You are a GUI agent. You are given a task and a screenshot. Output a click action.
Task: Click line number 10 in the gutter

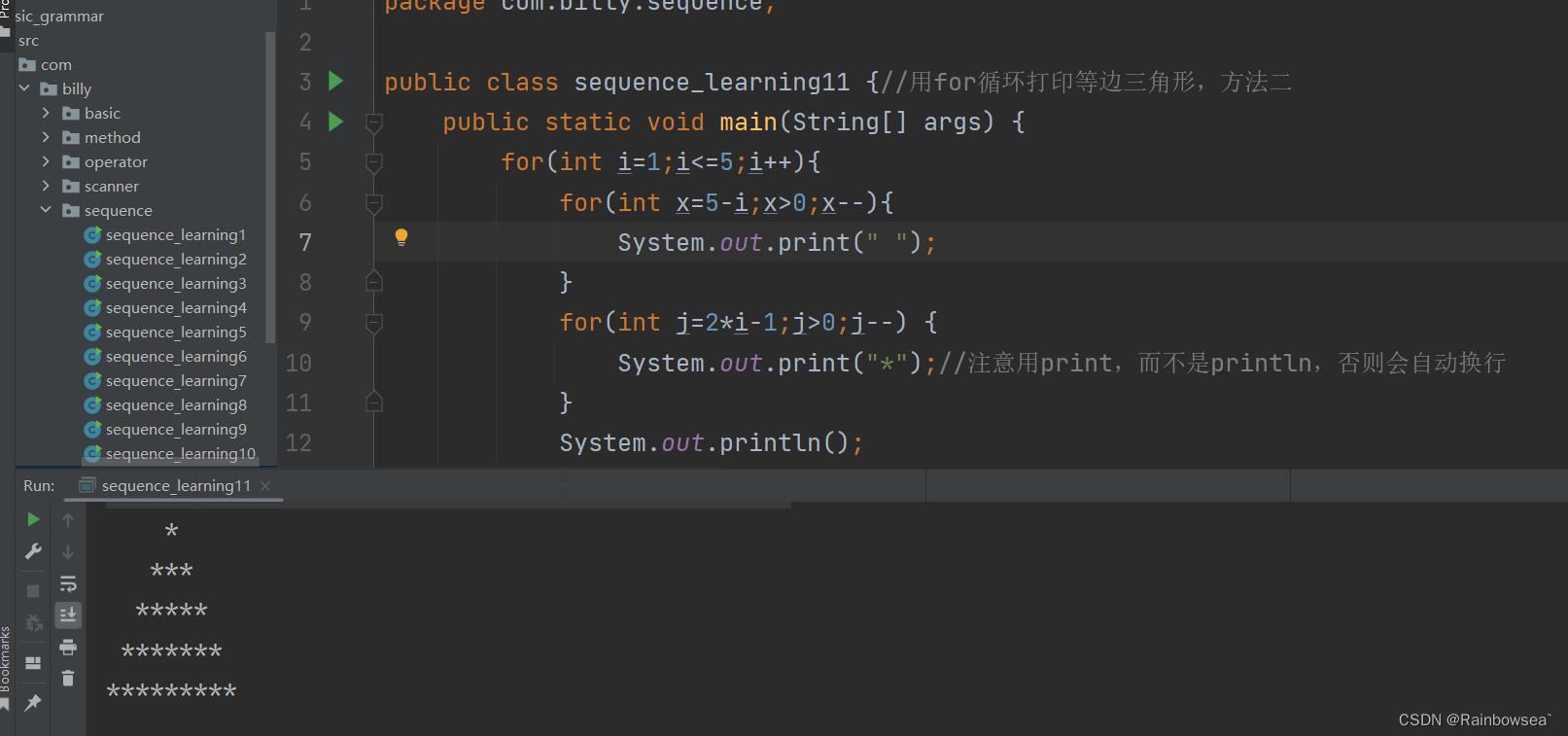click(298, 363)
